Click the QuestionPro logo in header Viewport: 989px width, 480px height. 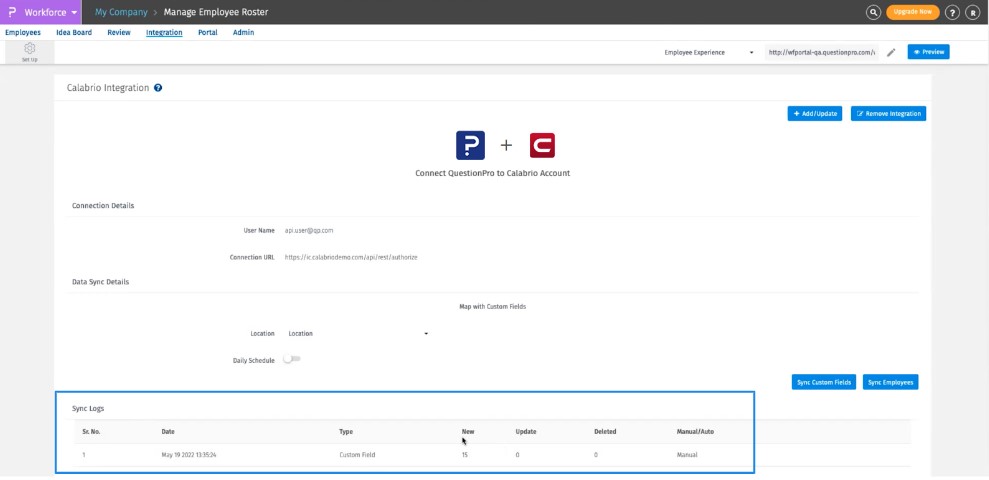pos(12,12)
